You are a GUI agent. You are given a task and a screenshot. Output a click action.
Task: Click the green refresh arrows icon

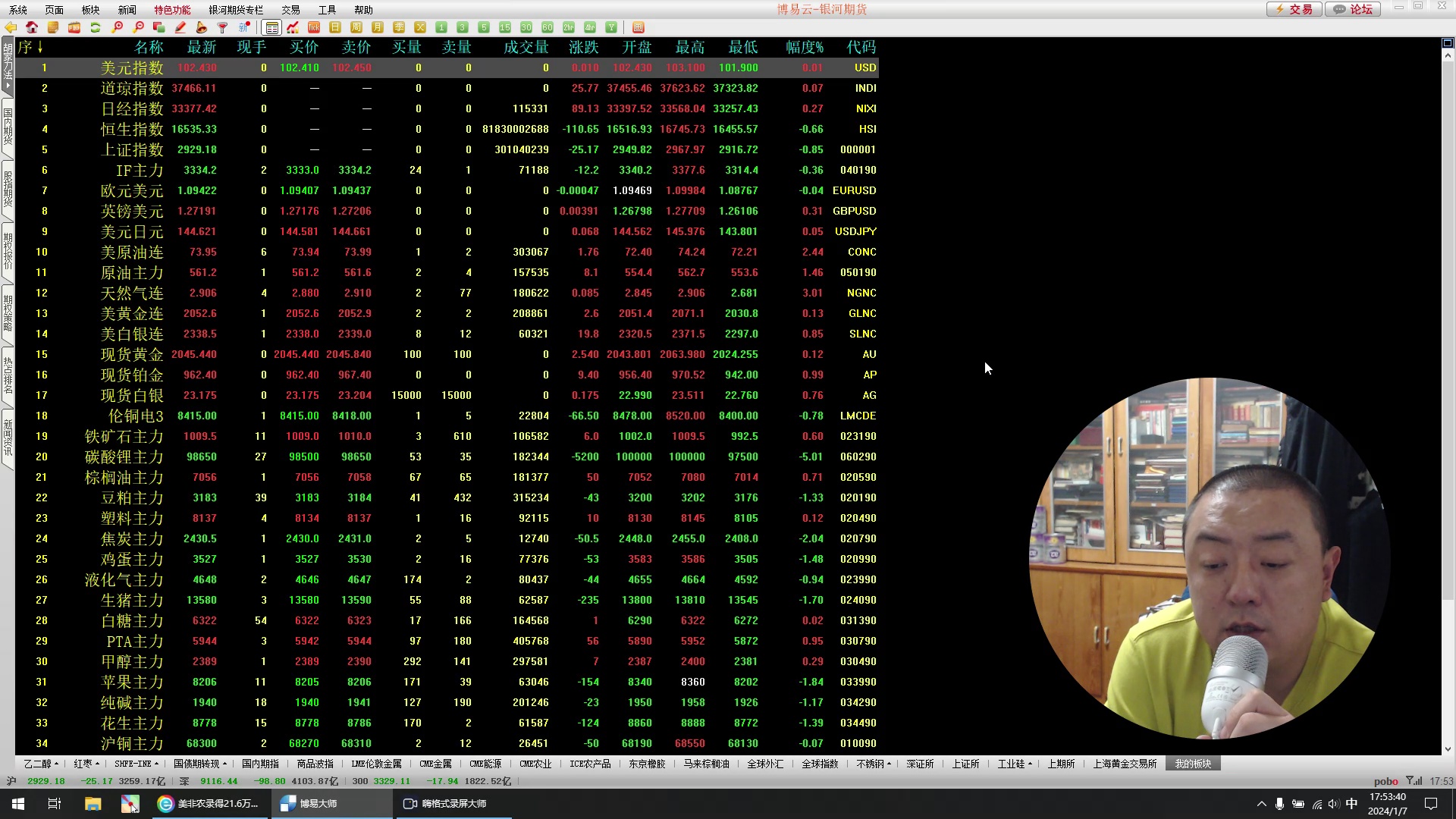pos(96,27)
